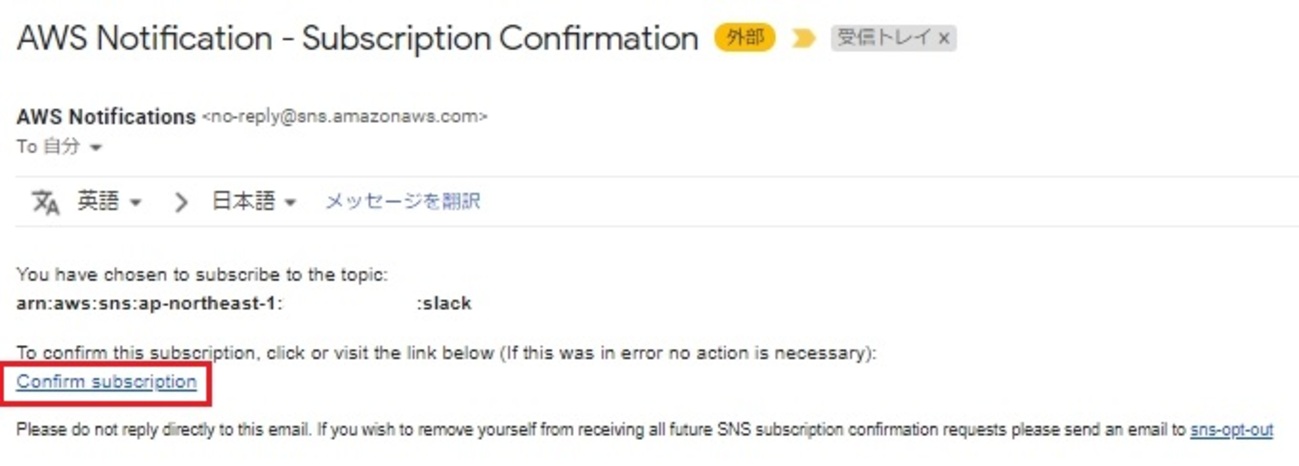Image resolution: width=1299 pixels, height=466 pixels.
Task: Click the yellow 外部 badge
Action: point(745,39)
